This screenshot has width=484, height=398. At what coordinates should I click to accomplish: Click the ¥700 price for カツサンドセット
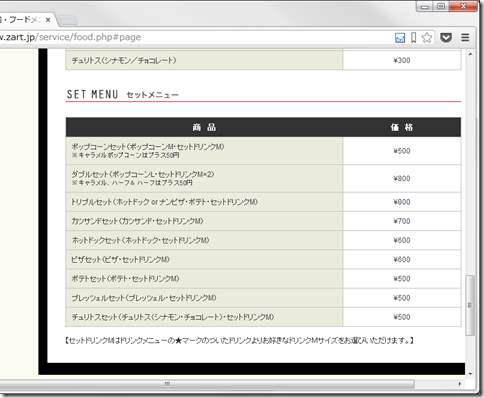[402, 221]
